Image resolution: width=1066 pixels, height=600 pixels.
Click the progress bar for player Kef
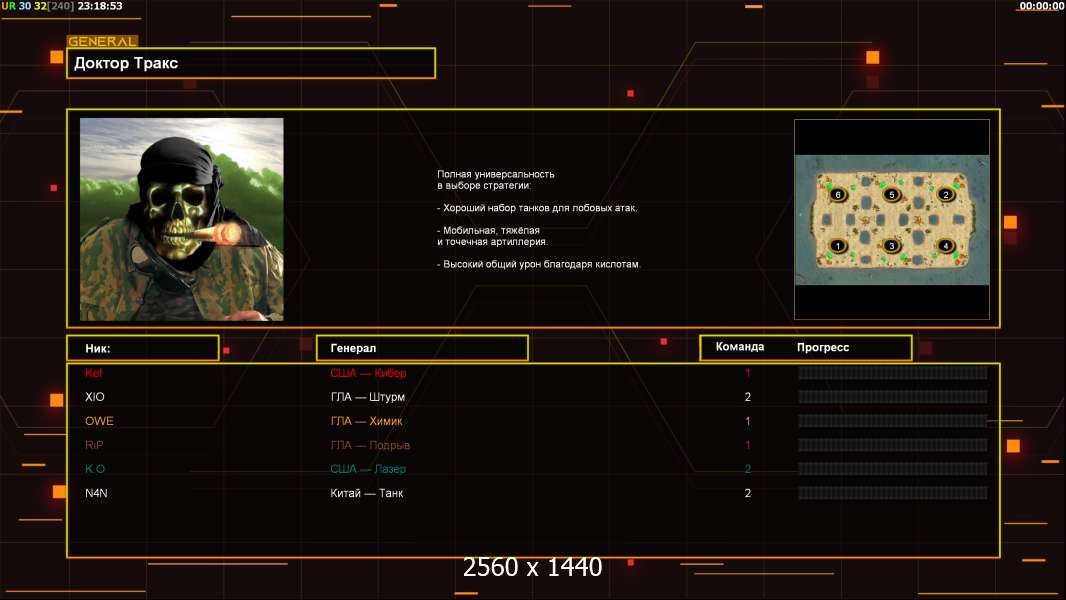pos(892,373)
